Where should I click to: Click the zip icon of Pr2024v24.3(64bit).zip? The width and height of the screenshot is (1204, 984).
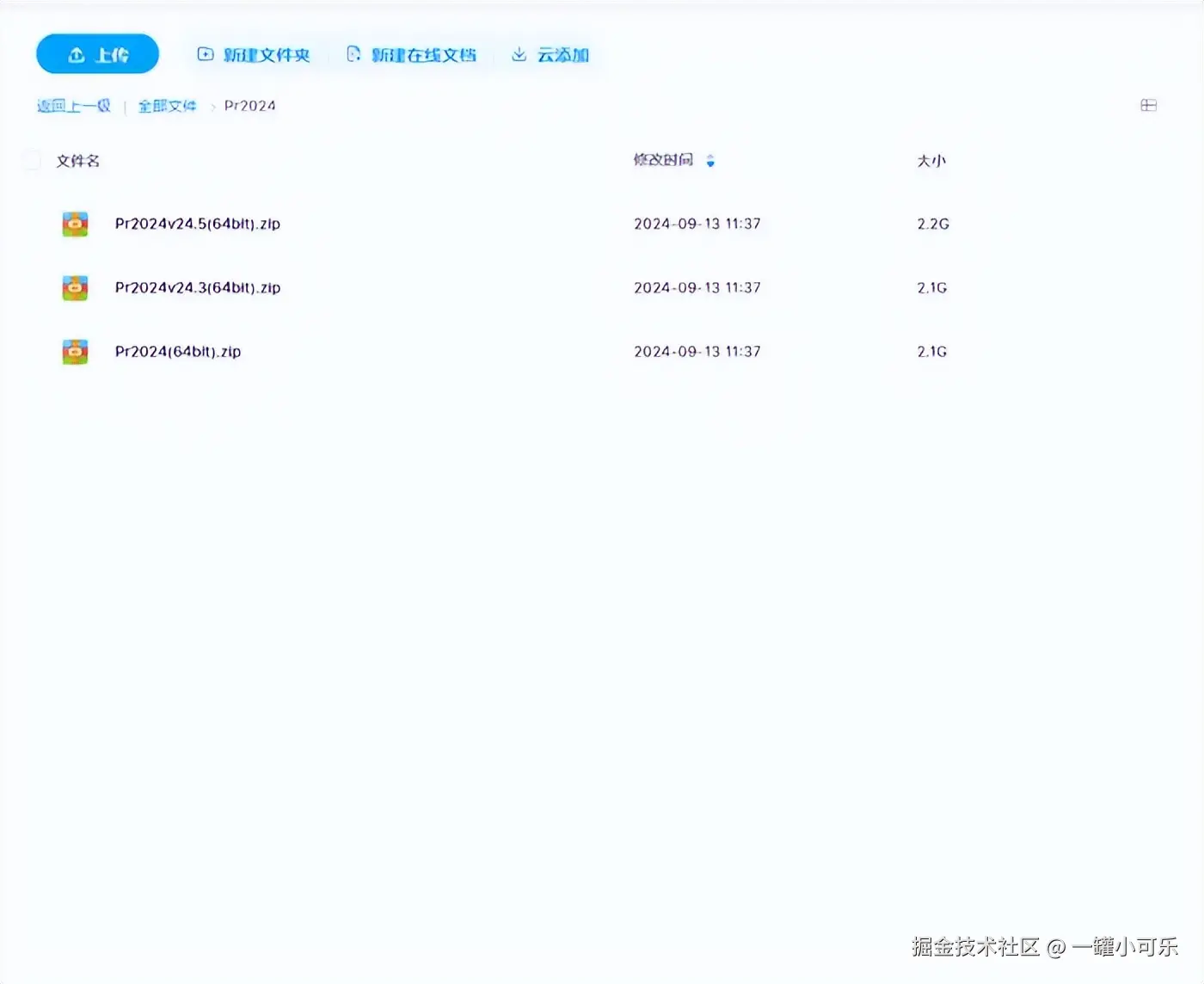pyautogui.click(x=76, y=287)
